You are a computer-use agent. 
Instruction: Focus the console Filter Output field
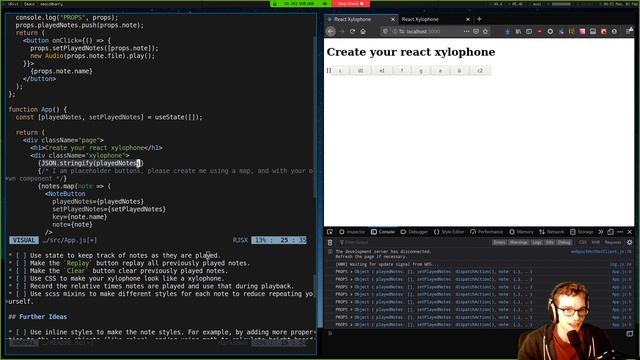coord(412,242)
